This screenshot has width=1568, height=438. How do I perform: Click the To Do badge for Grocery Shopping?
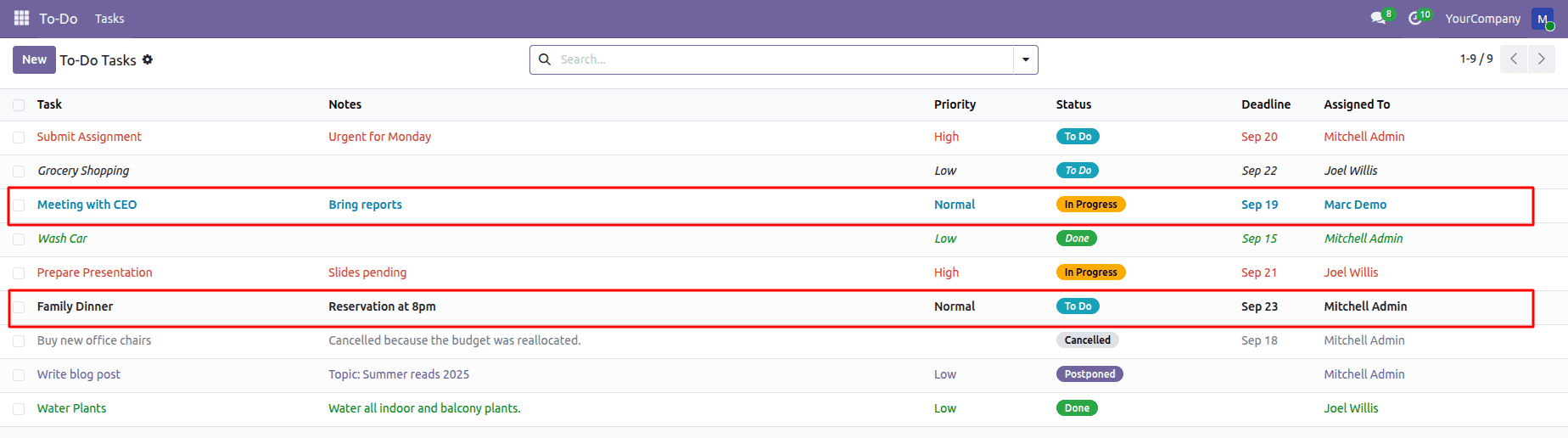tap(1078, 171)
